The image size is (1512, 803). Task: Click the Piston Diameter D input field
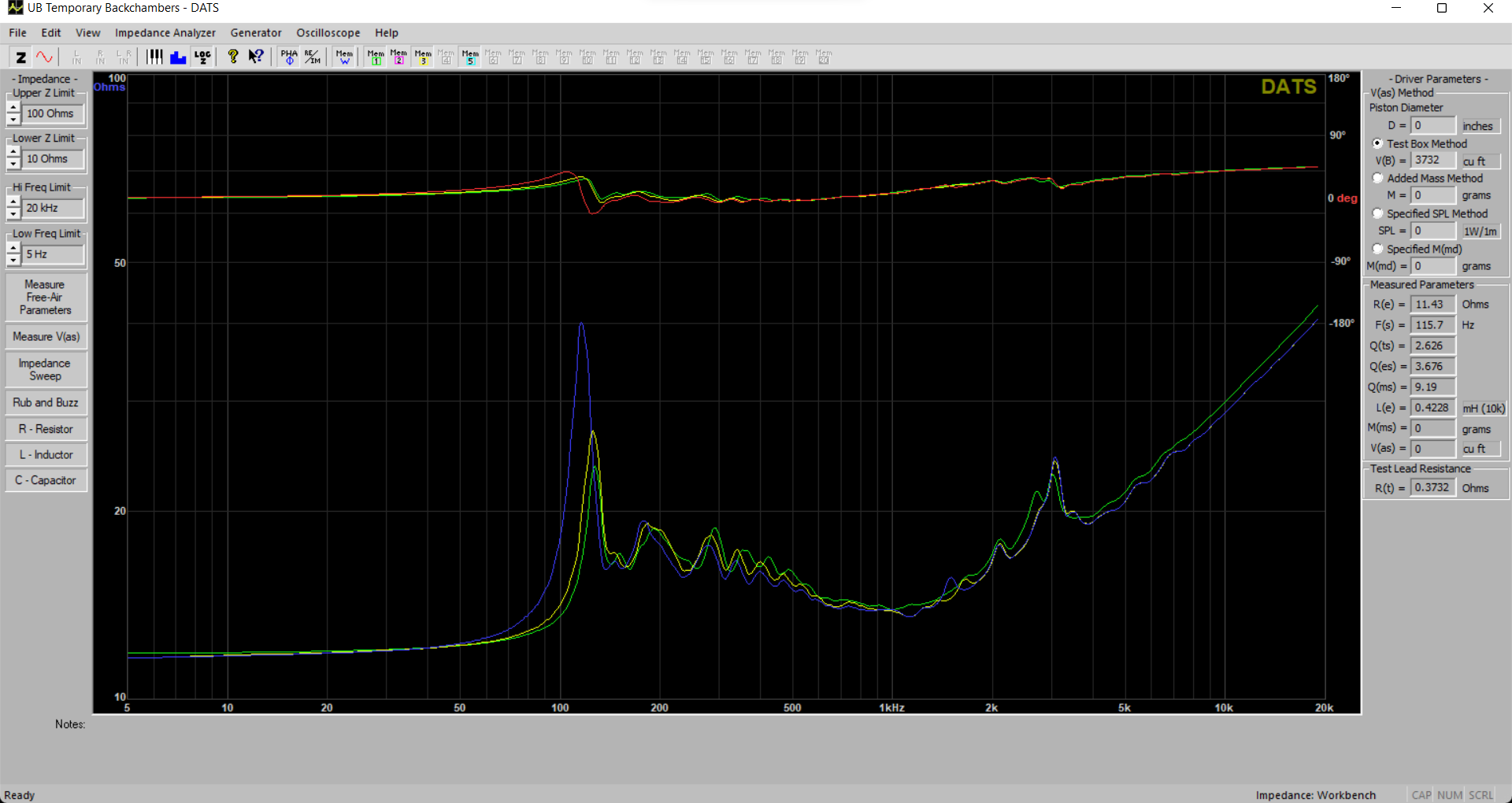pos(1433,125)
